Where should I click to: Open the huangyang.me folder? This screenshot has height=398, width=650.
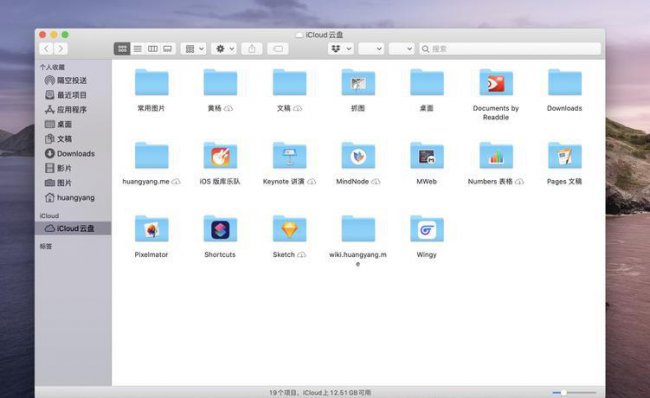[151, 155]
